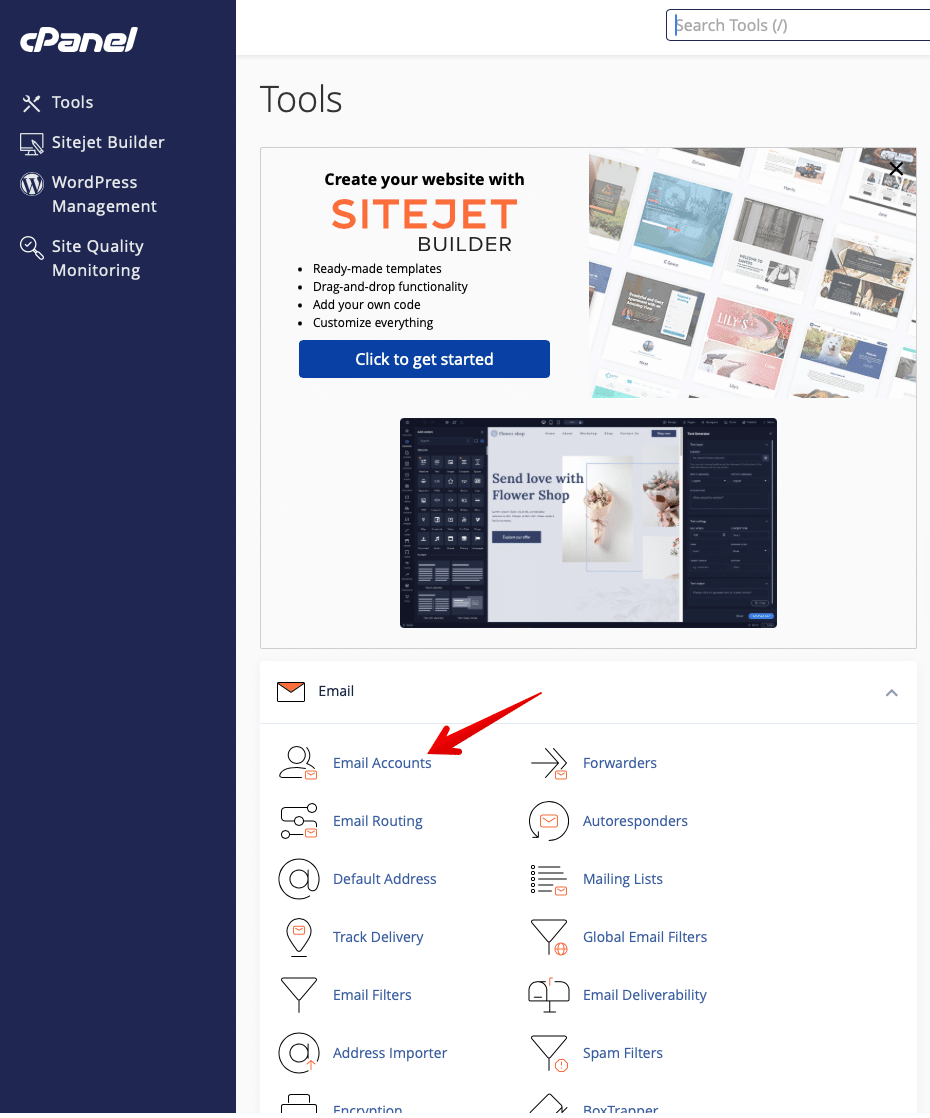Open Tools from the sidebar menu
Screen dimensions: 930x1118
click(72, 103)
